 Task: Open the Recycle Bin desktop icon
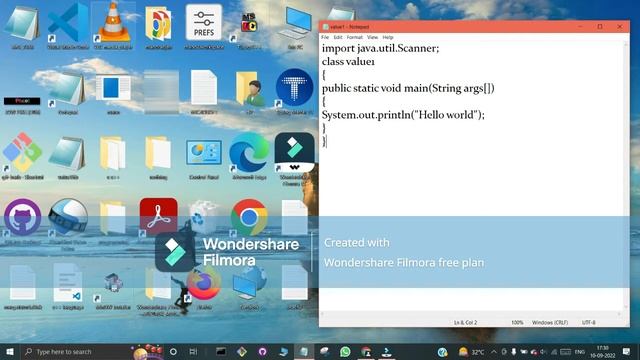click(x=203, y=218)
